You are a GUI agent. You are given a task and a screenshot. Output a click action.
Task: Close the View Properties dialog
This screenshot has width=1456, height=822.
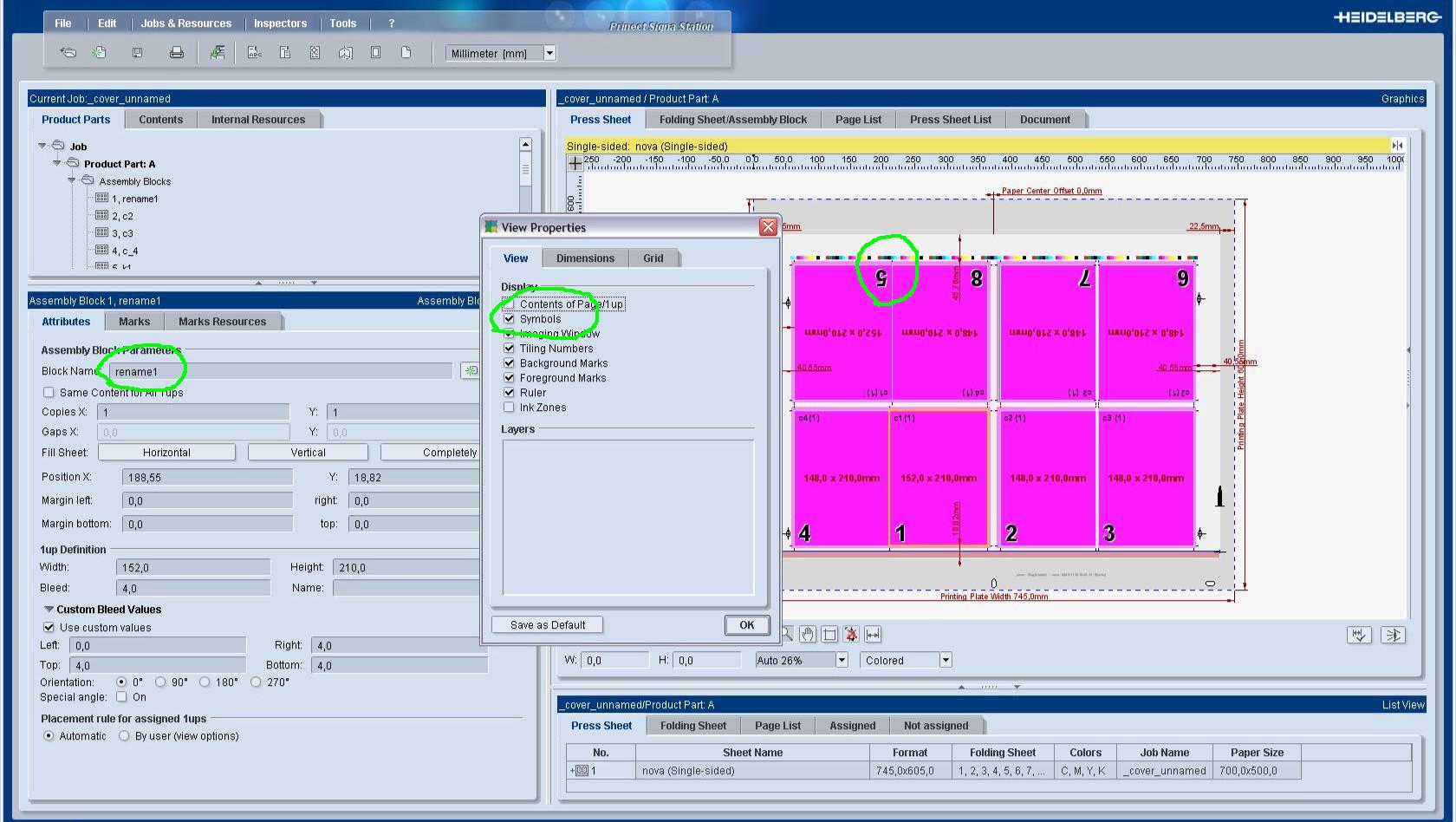pyautogui.click(x=768, y=227)
